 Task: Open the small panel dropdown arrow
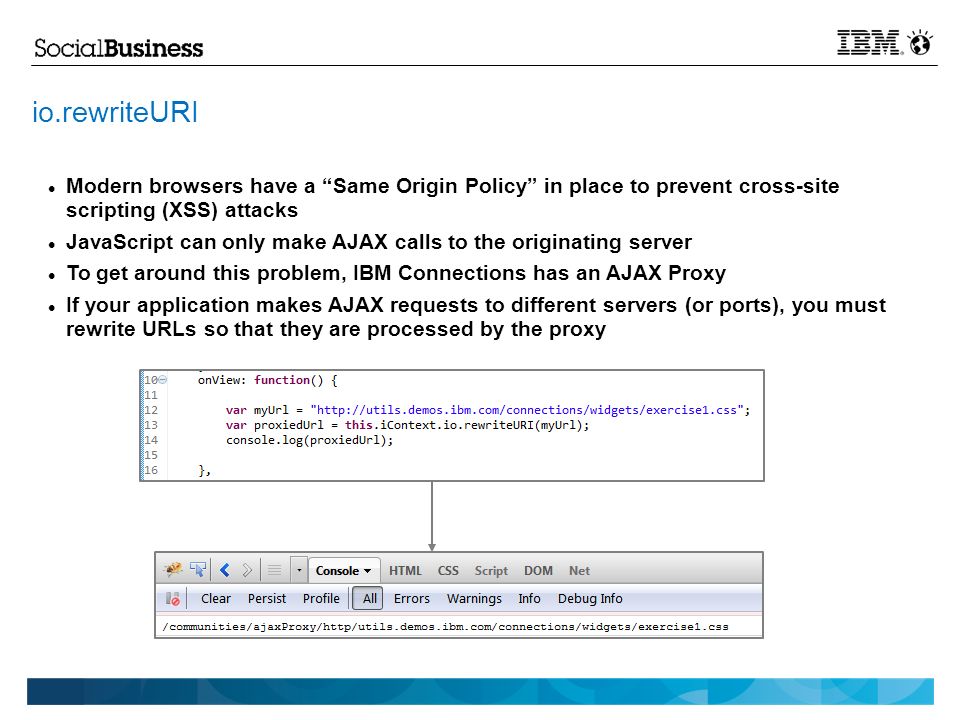click(299, 570)
